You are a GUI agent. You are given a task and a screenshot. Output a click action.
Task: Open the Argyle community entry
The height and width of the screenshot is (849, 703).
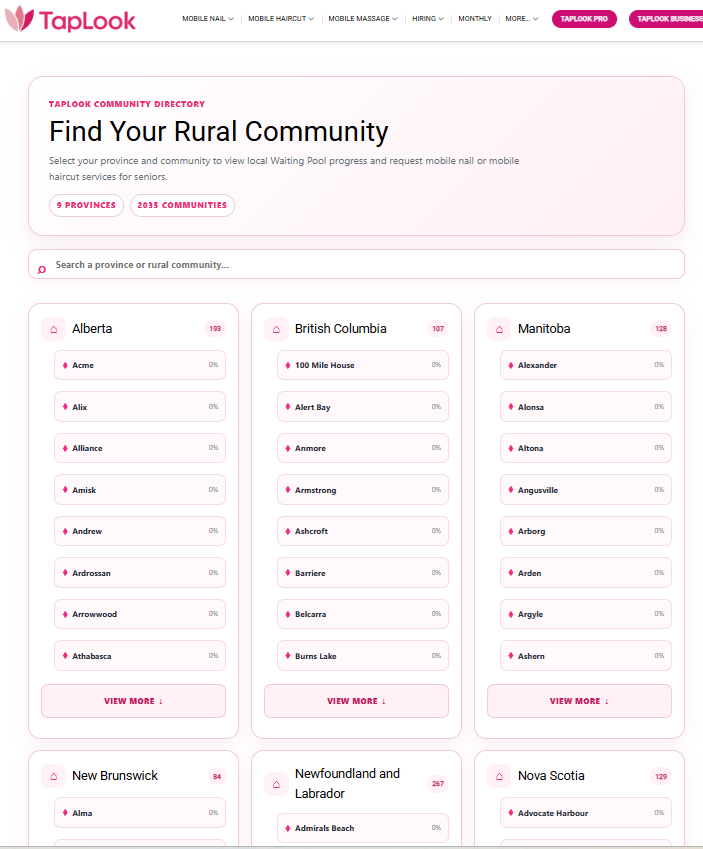click(586, 614)
